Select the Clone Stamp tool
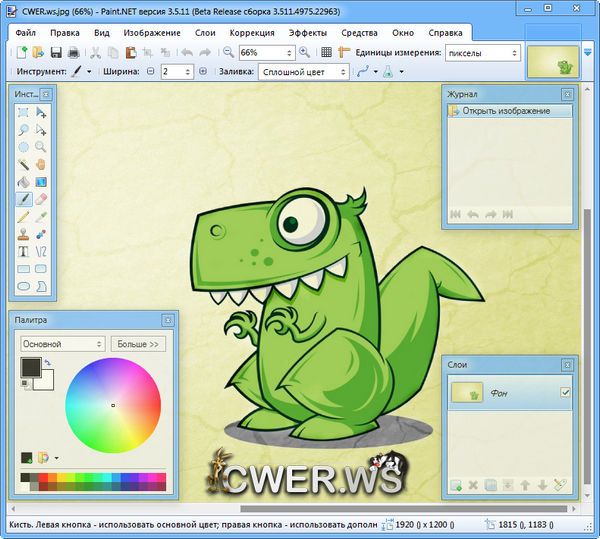This screenshot has height=539, width=600. tap(23, 234)
